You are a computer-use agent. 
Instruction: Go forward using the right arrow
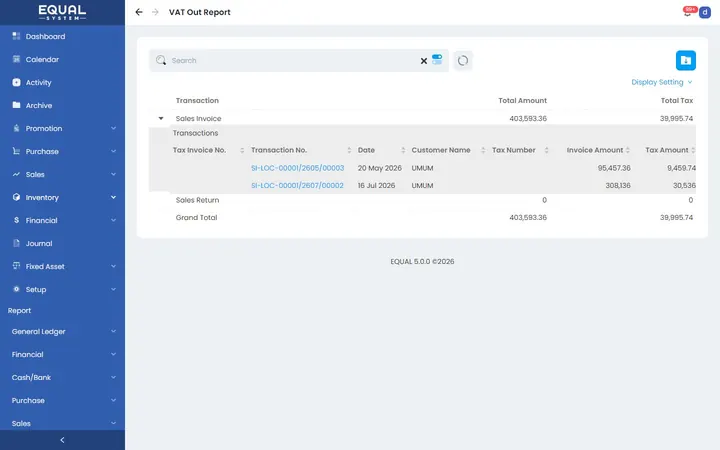155,12
